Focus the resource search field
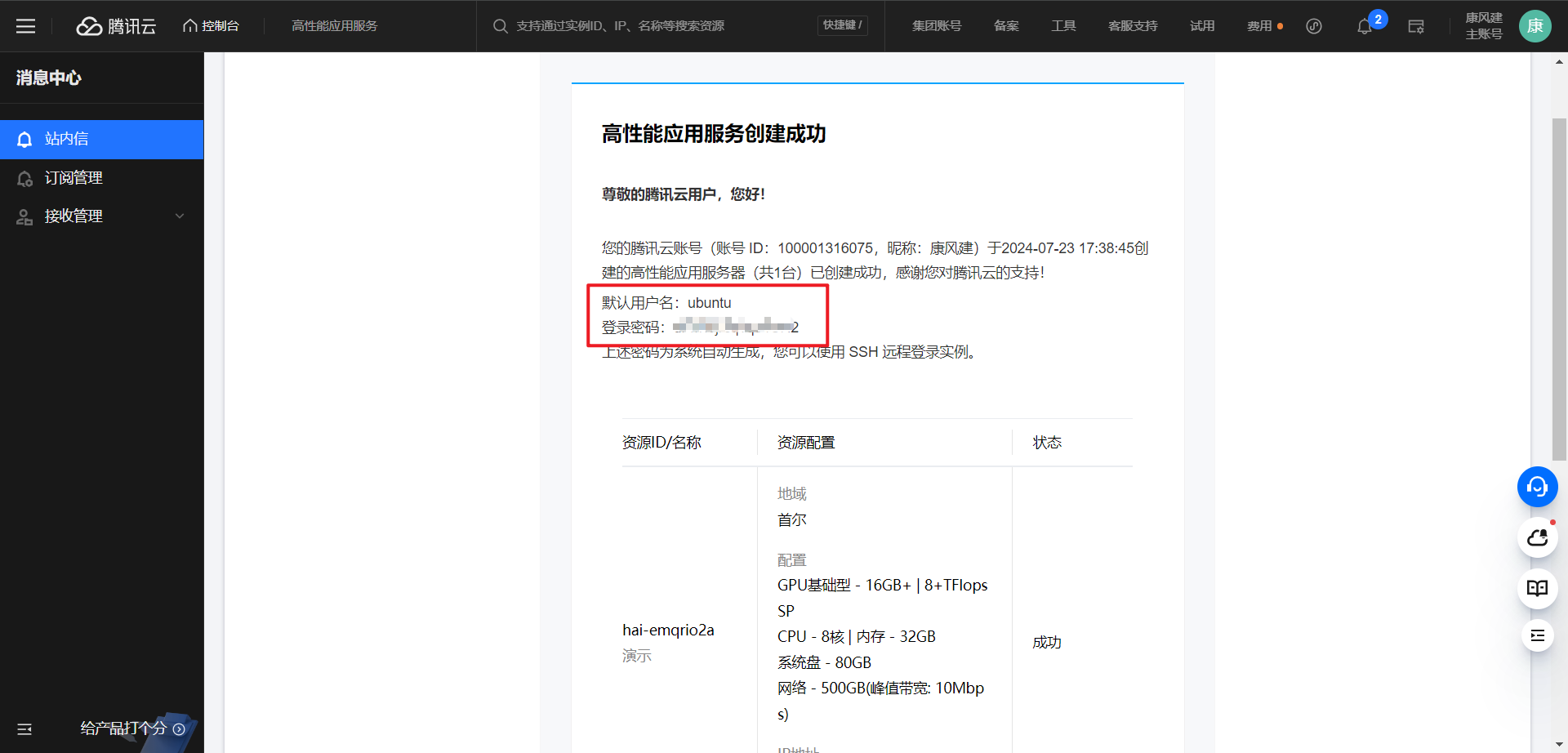This screenshot has height=753, width=1568. pyautogui.click(x=653, y=26)
